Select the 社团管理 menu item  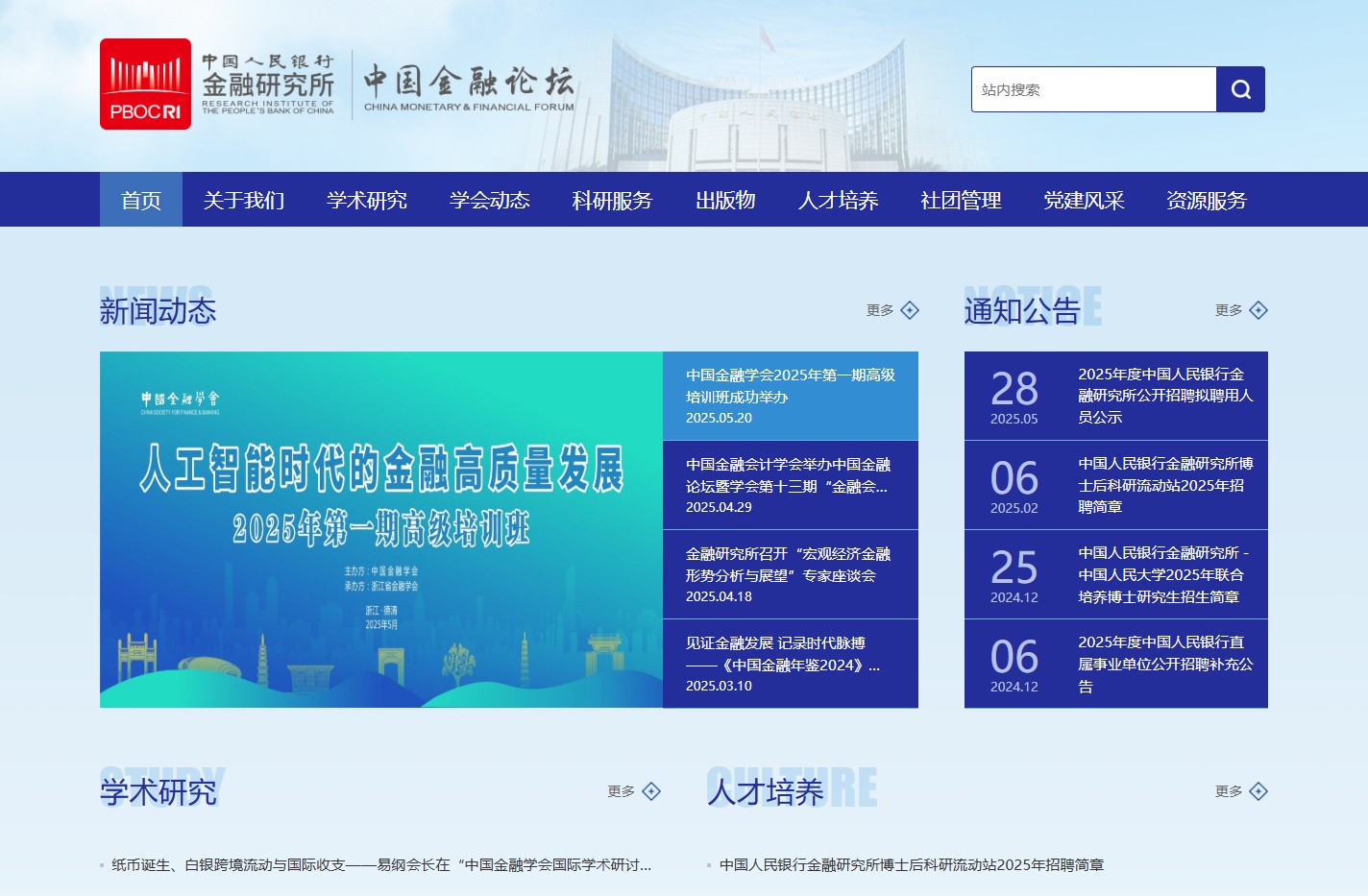tap(961, 200)
